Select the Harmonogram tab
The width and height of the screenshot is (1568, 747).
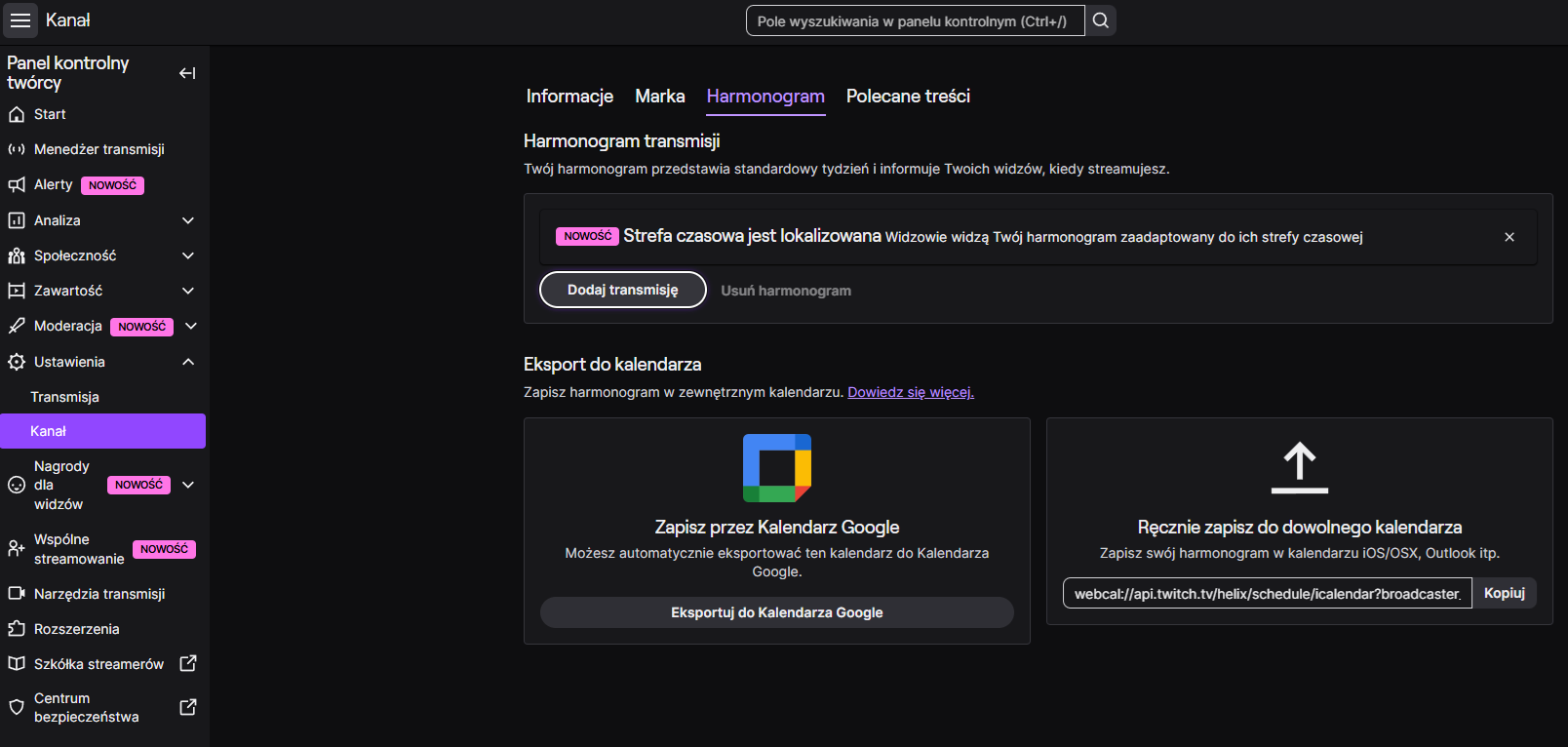765,97
